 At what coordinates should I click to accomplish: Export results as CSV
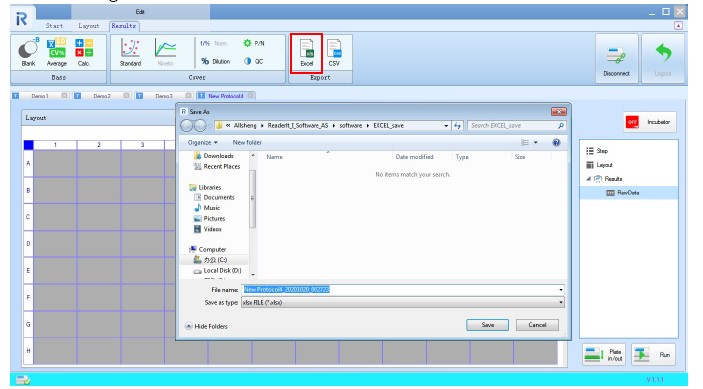point(334,53)
